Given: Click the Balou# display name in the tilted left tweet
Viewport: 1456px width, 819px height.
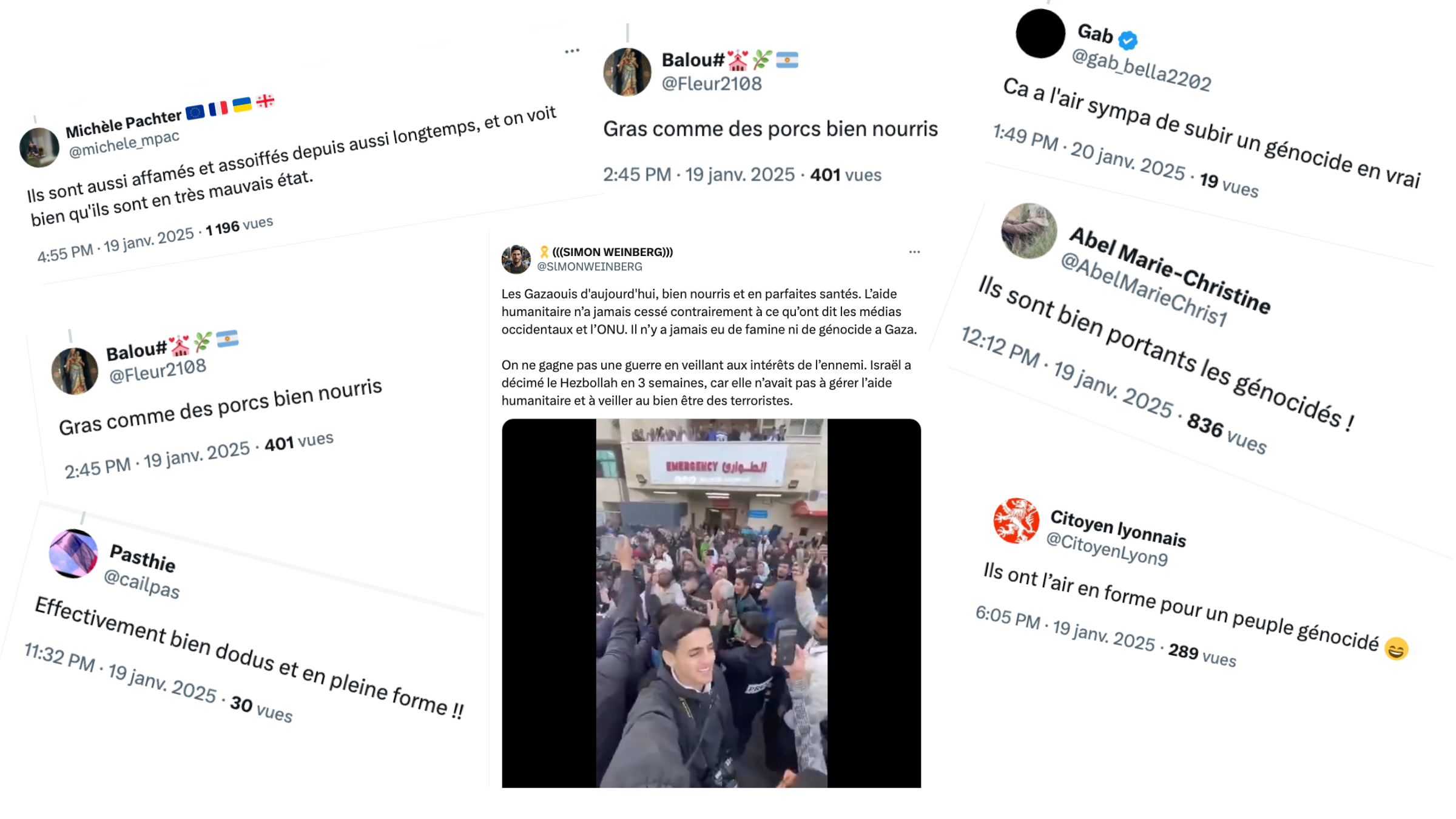Looking at the screenshot, I should coord(136,352).
